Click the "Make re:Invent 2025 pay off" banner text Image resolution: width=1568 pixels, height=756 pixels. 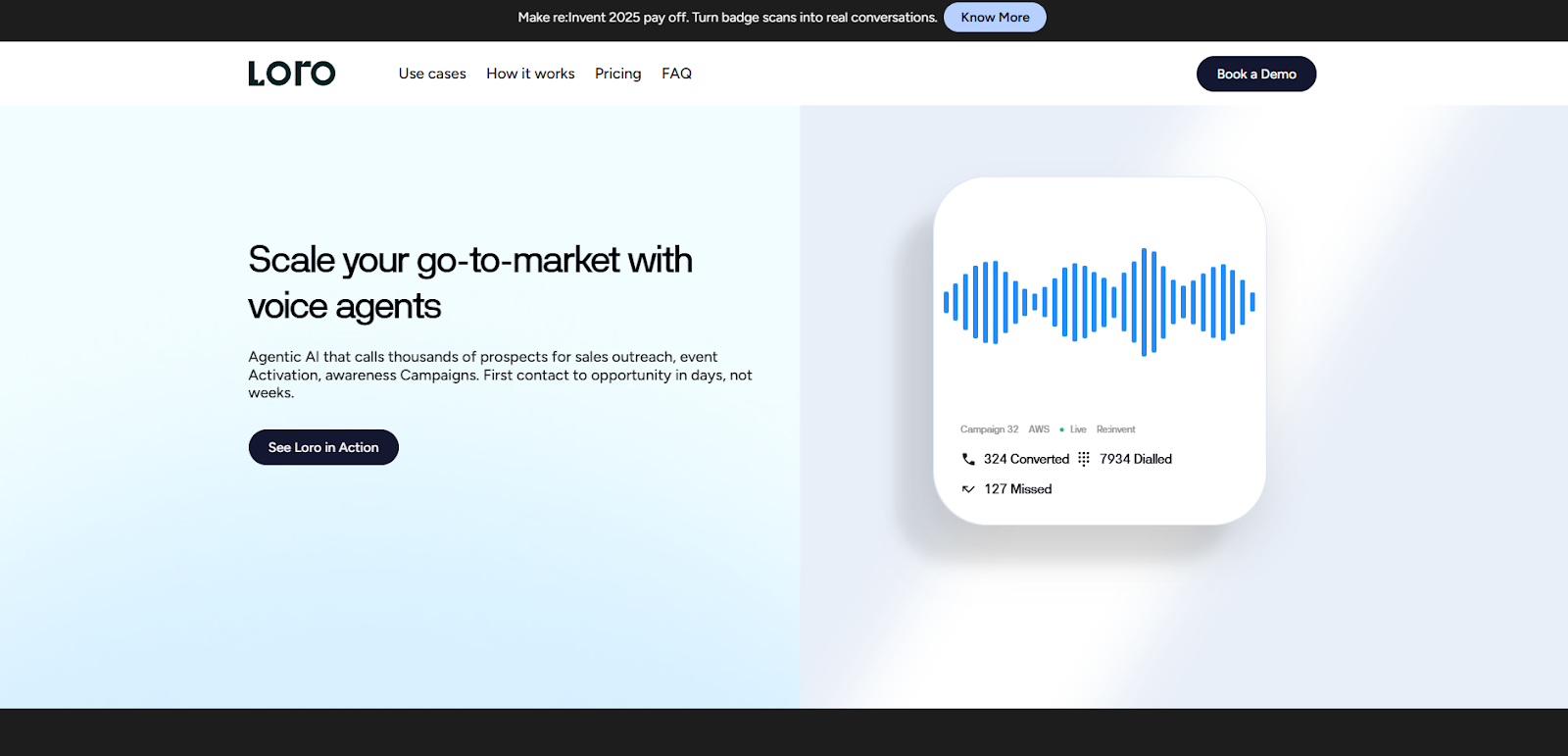tap(727, 18)
